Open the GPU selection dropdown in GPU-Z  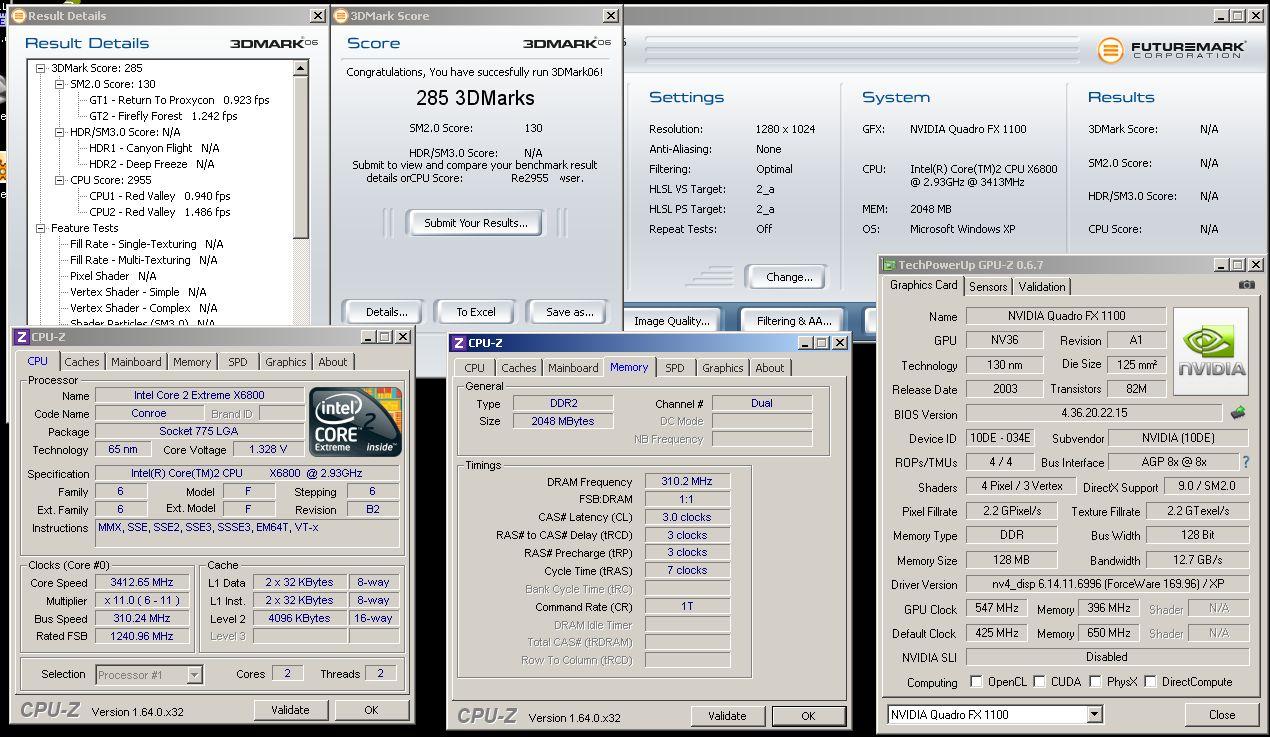(x=1094, y=715)
